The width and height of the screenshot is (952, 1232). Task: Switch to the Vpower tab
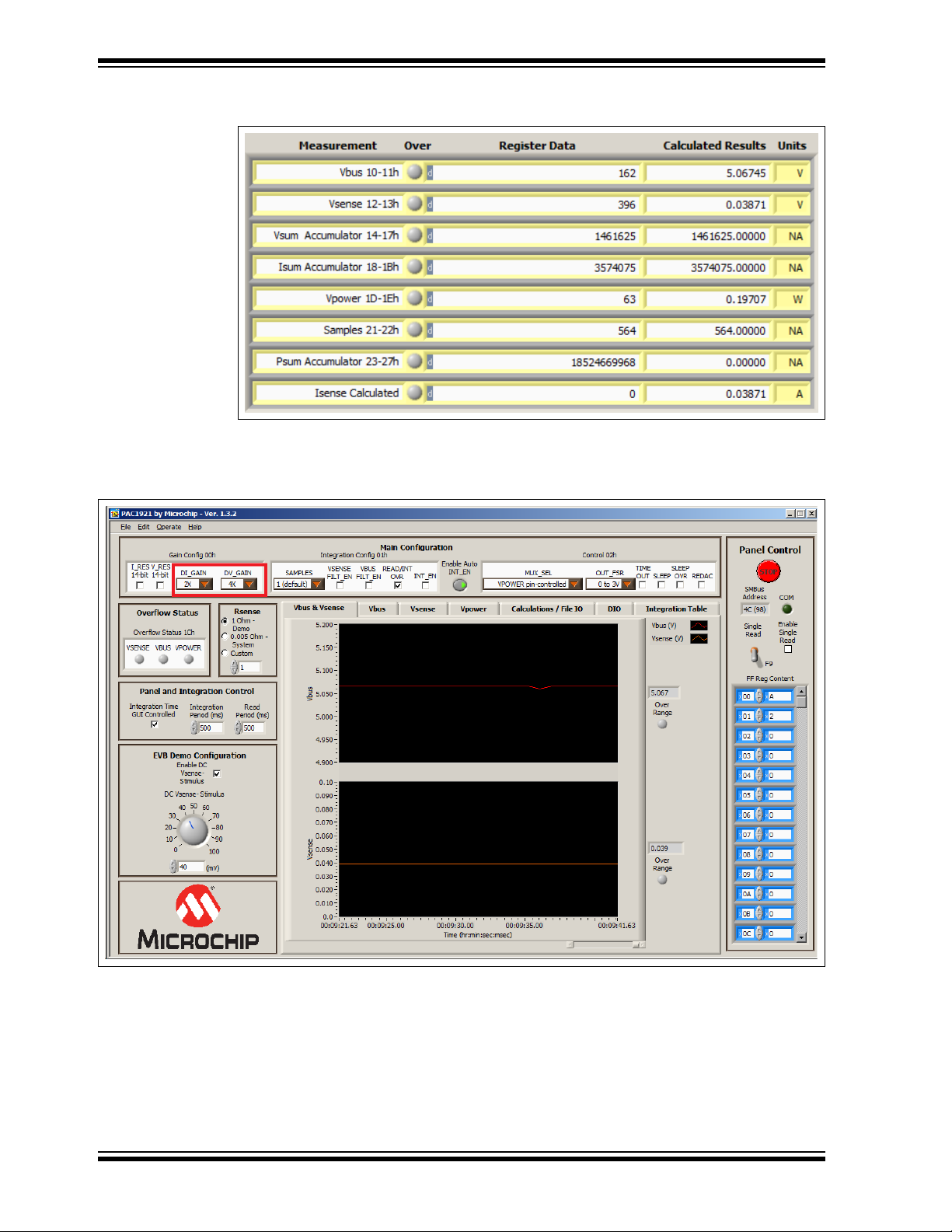pyautogui.click(x=473, y=609)
